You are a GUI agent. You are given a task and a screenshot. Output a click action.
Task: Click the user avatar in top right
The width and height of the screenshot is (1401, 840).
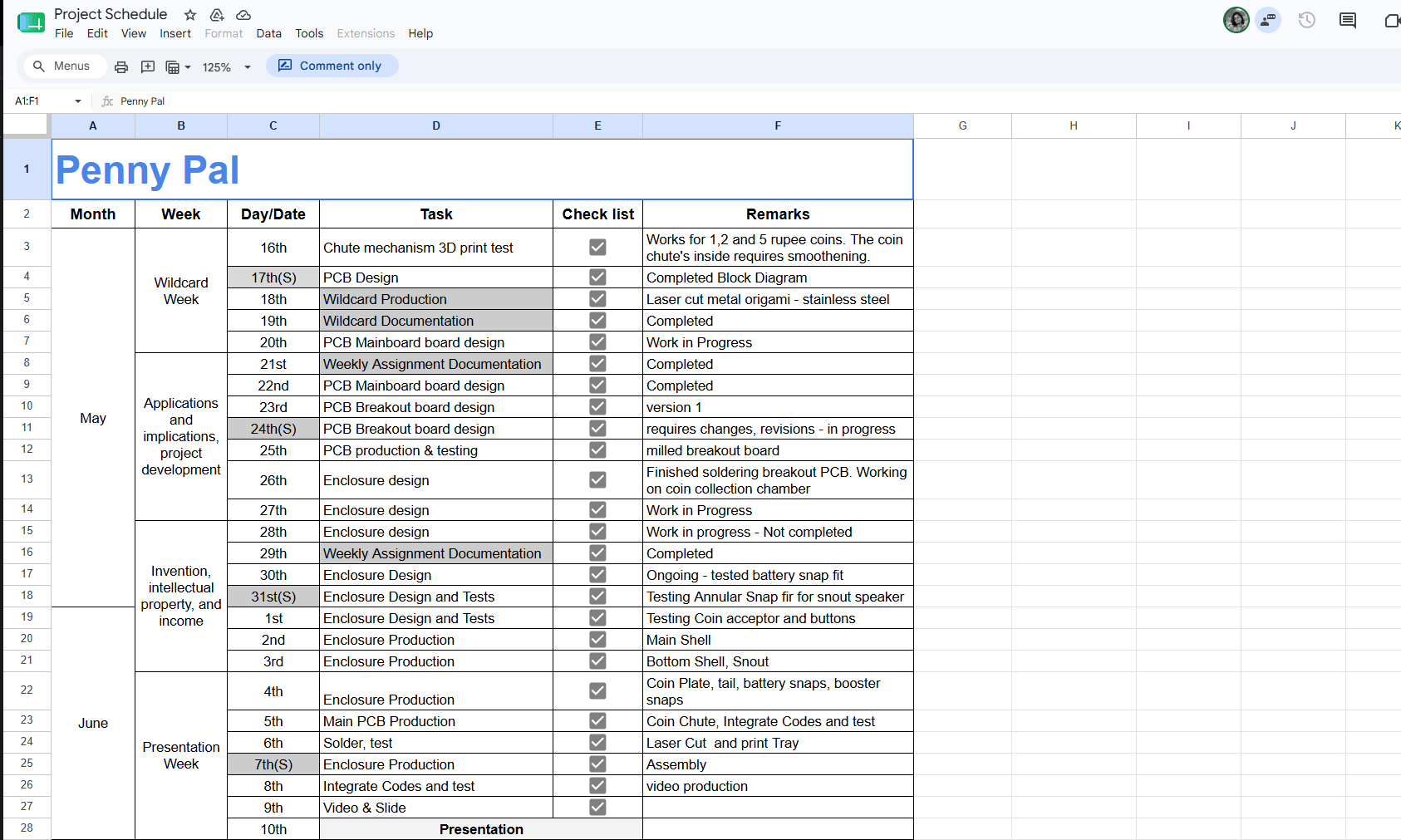click(1236, 20)
